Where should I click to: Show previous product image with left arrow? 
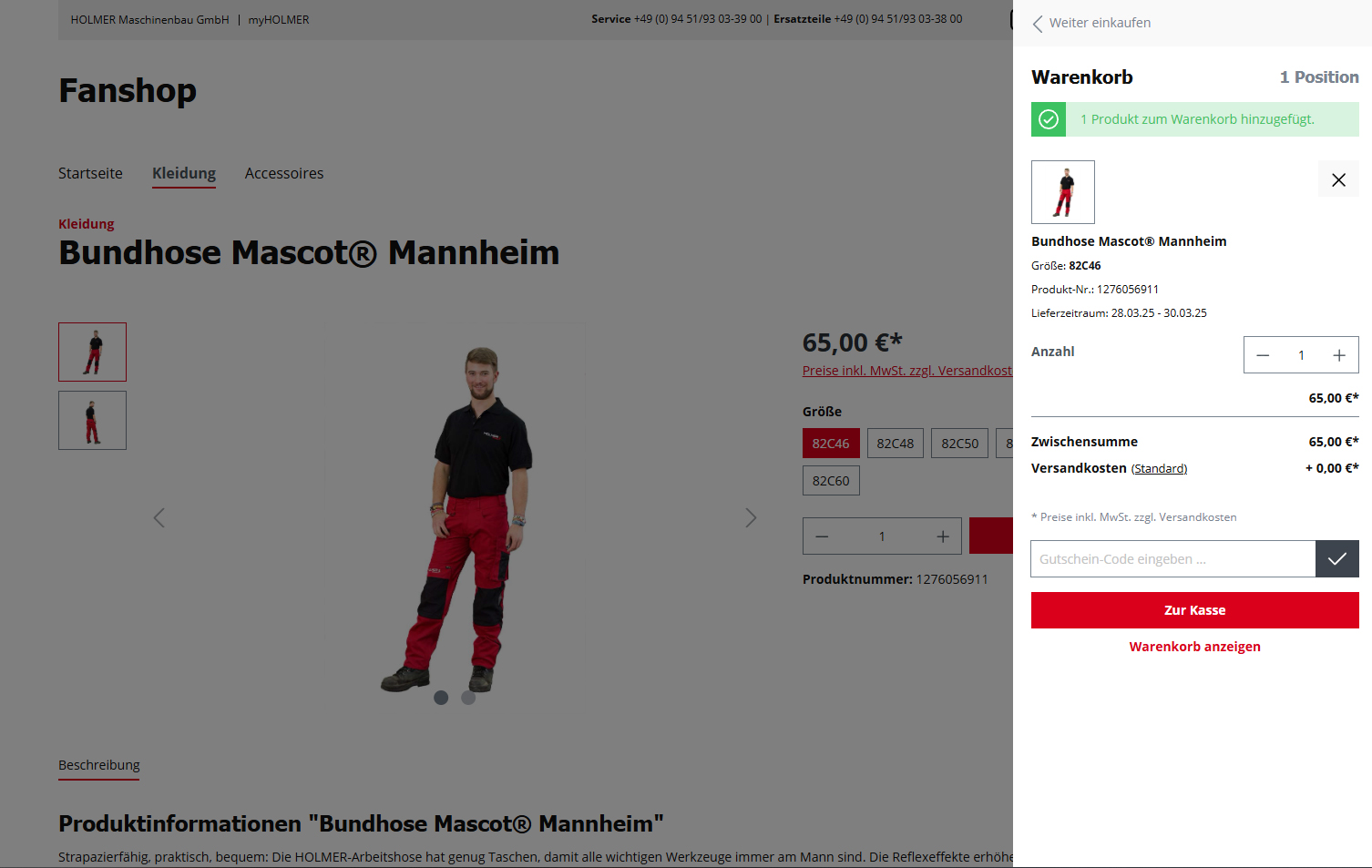point(159,518)
